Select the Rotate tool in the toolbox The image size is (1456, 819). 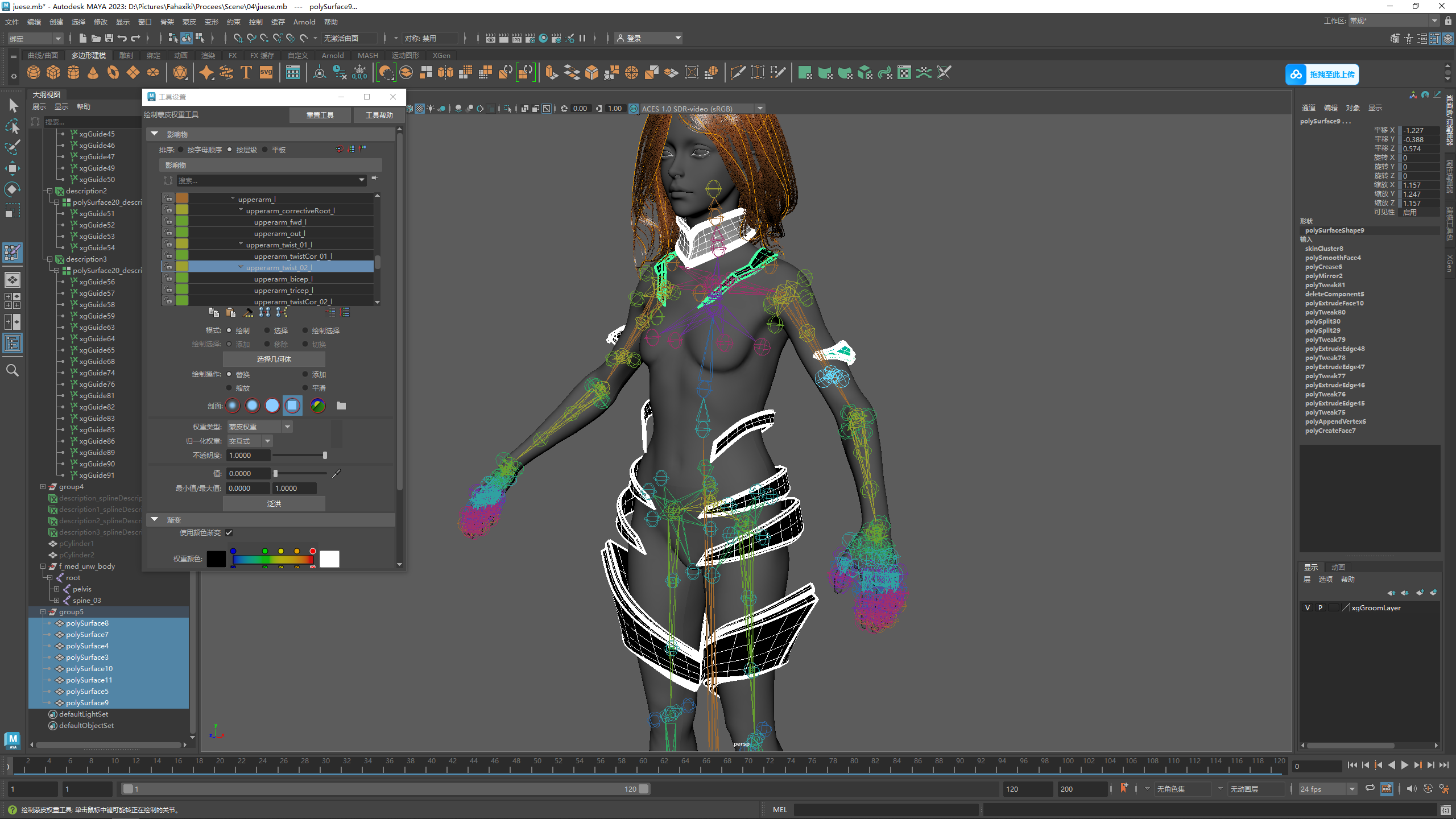tap(13, 189)
